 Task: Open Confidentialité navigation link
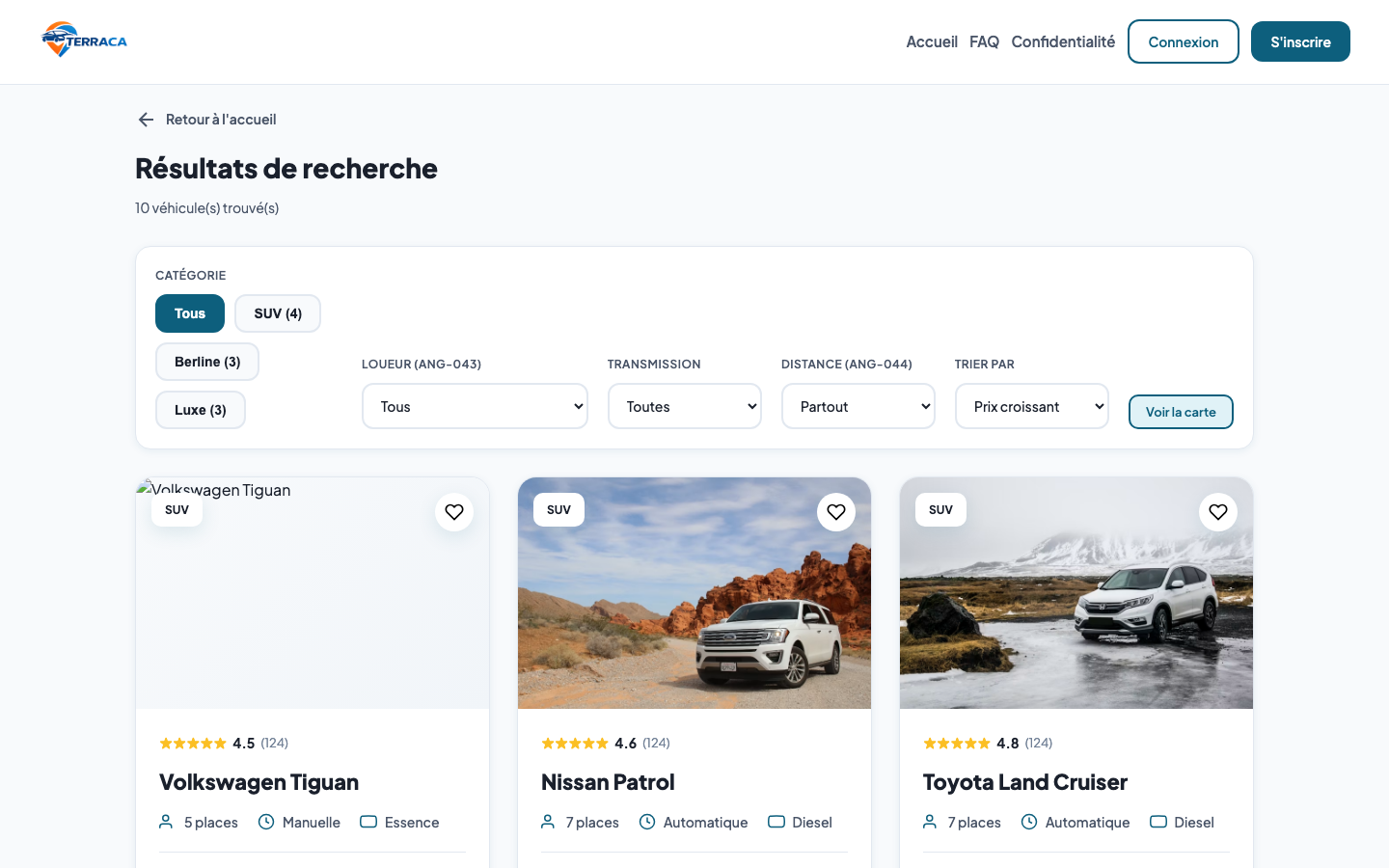point(1063,41)
